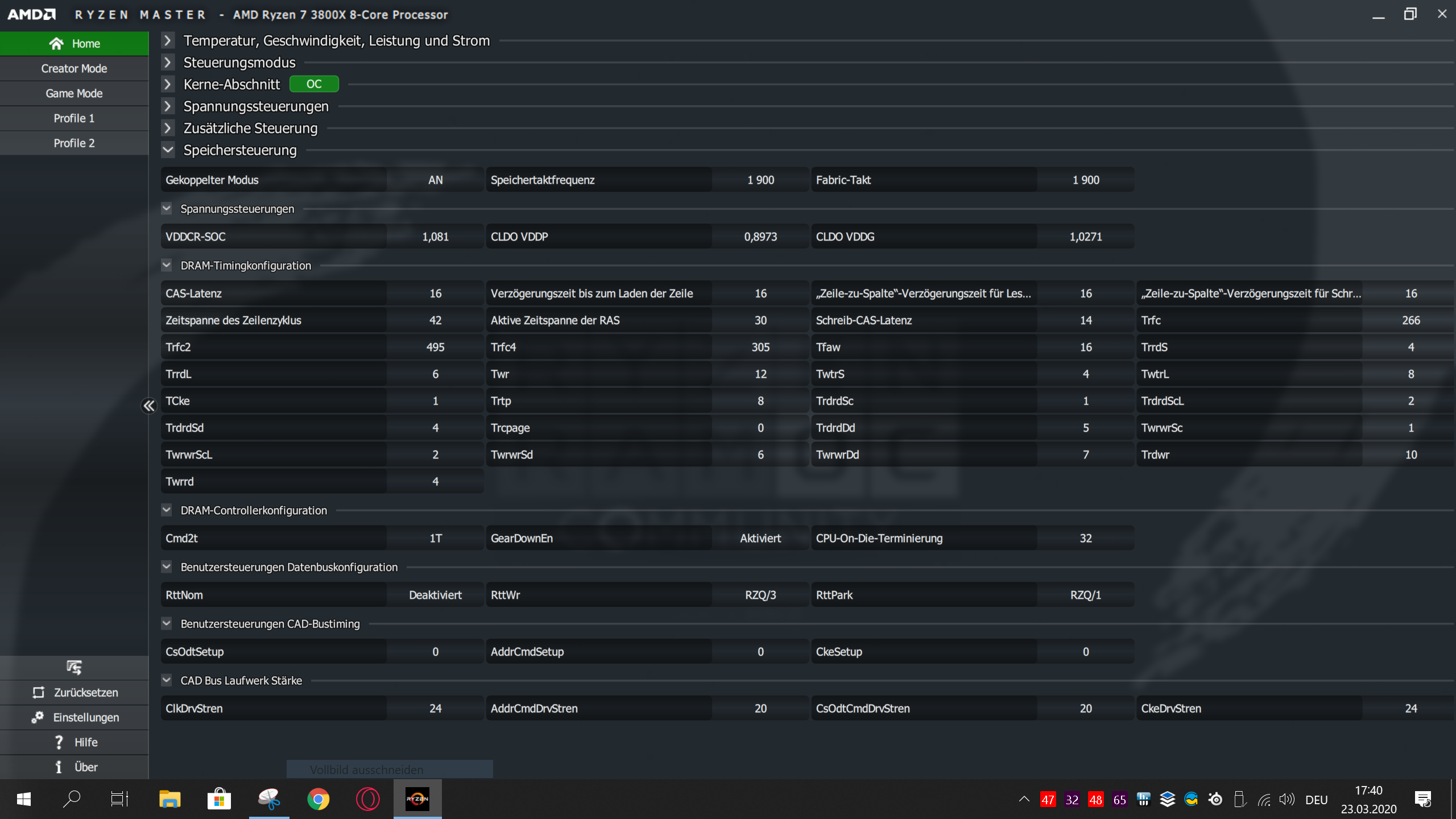Screen dimensions: 1456x819
Task: Open Snip & Sketch taskbar icon
Action: click(x=269, y=799)
